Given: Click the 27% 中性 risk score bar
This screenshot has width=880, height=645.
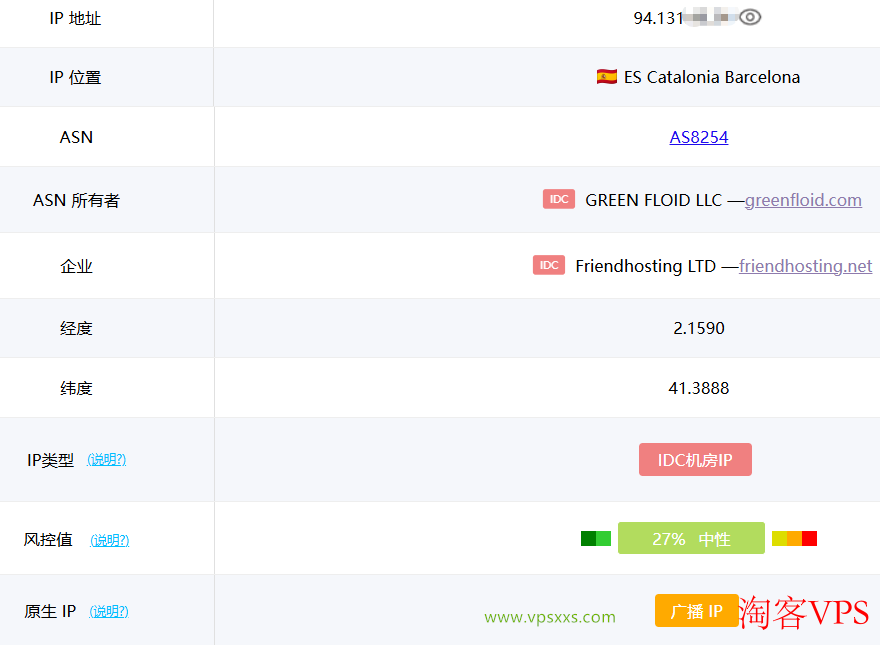Looking at the screenshot, I should pyautogui.click(x=691, y=538).
